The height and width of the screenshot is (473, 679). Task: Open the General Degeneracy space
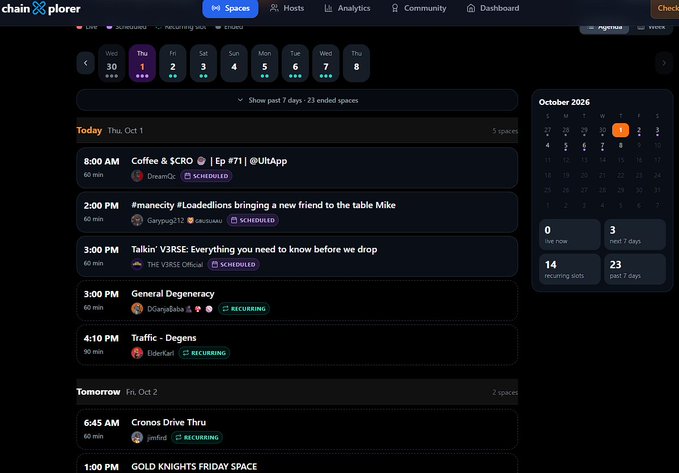297,301
